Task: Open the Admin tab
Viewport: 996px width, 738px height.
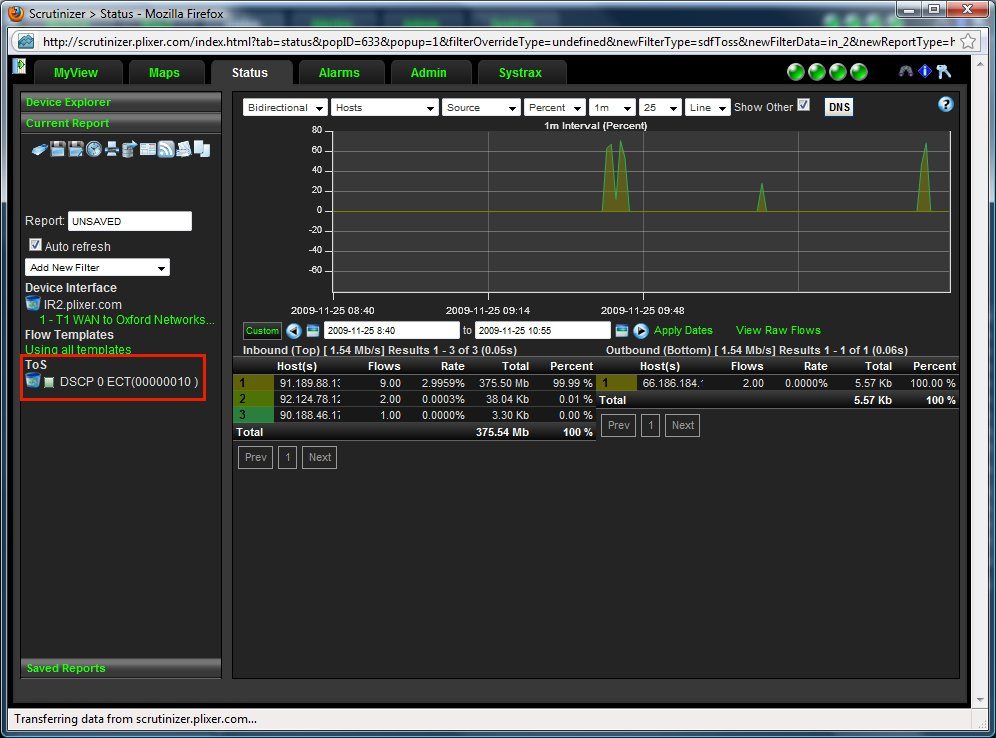Action: [429, 72]
